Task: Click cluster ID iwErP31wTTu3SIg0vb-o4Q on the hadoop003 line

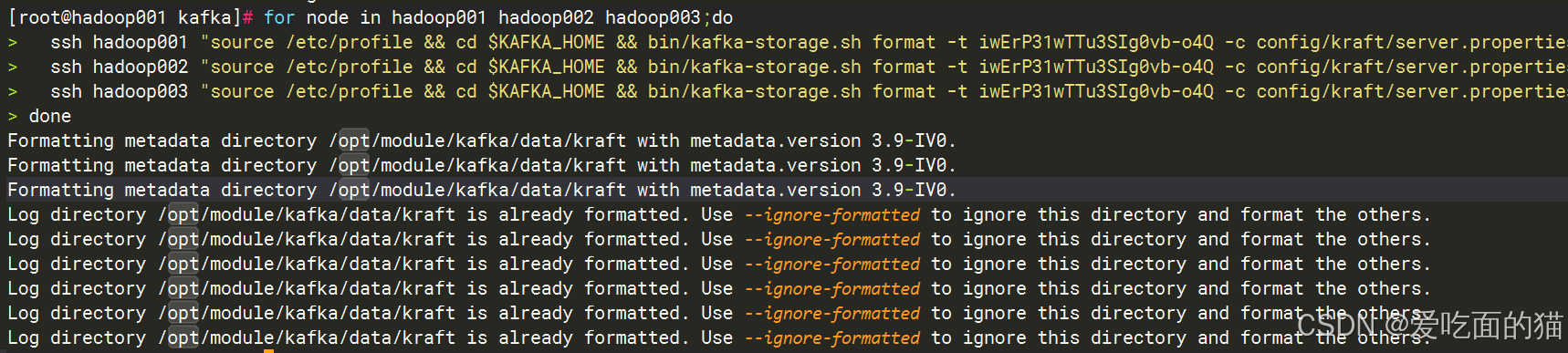Action: pyautogui.click(x=1096, y=91)
